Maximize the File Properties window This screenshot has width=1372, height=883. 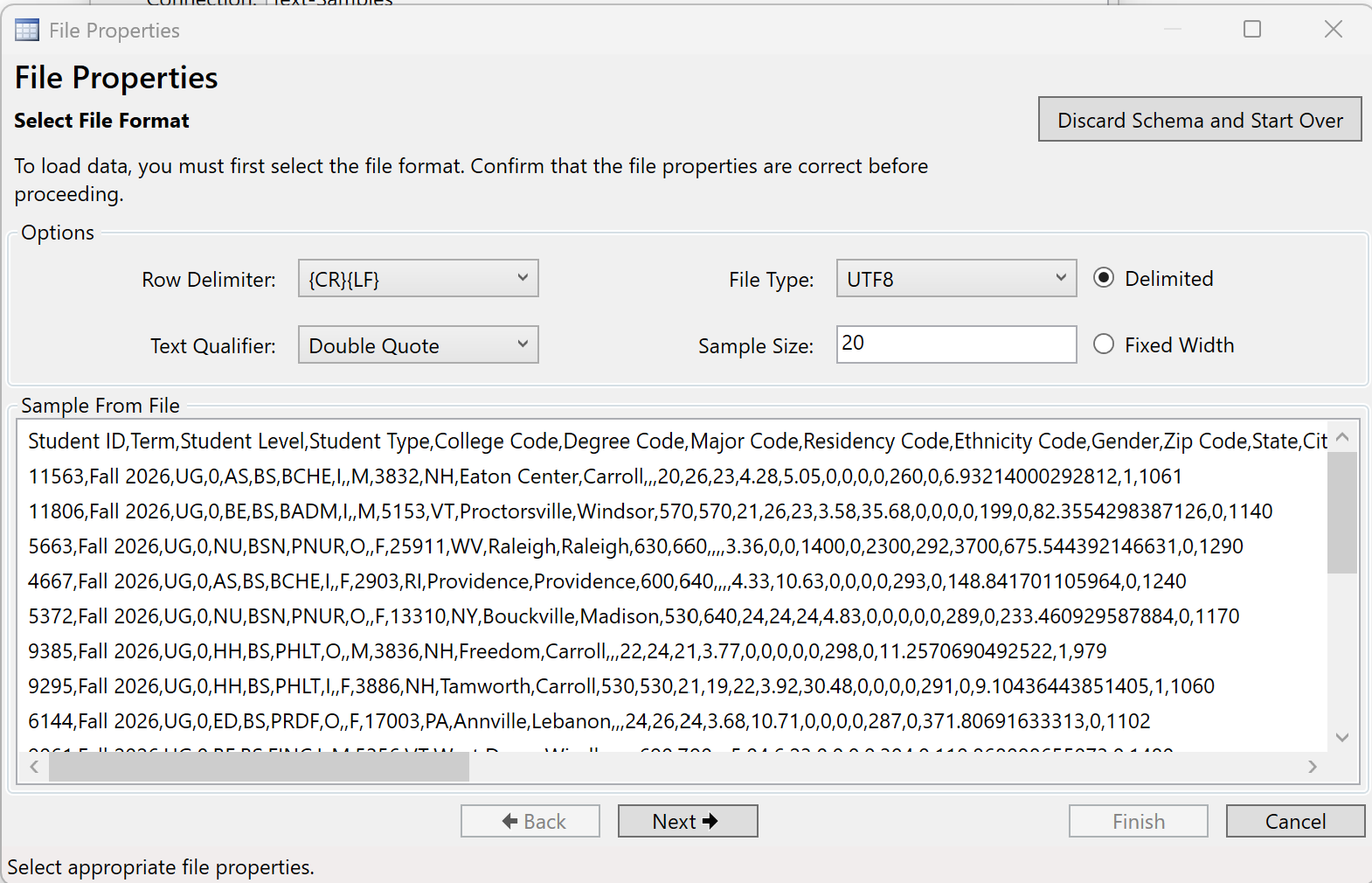(x=1252, y=30)
